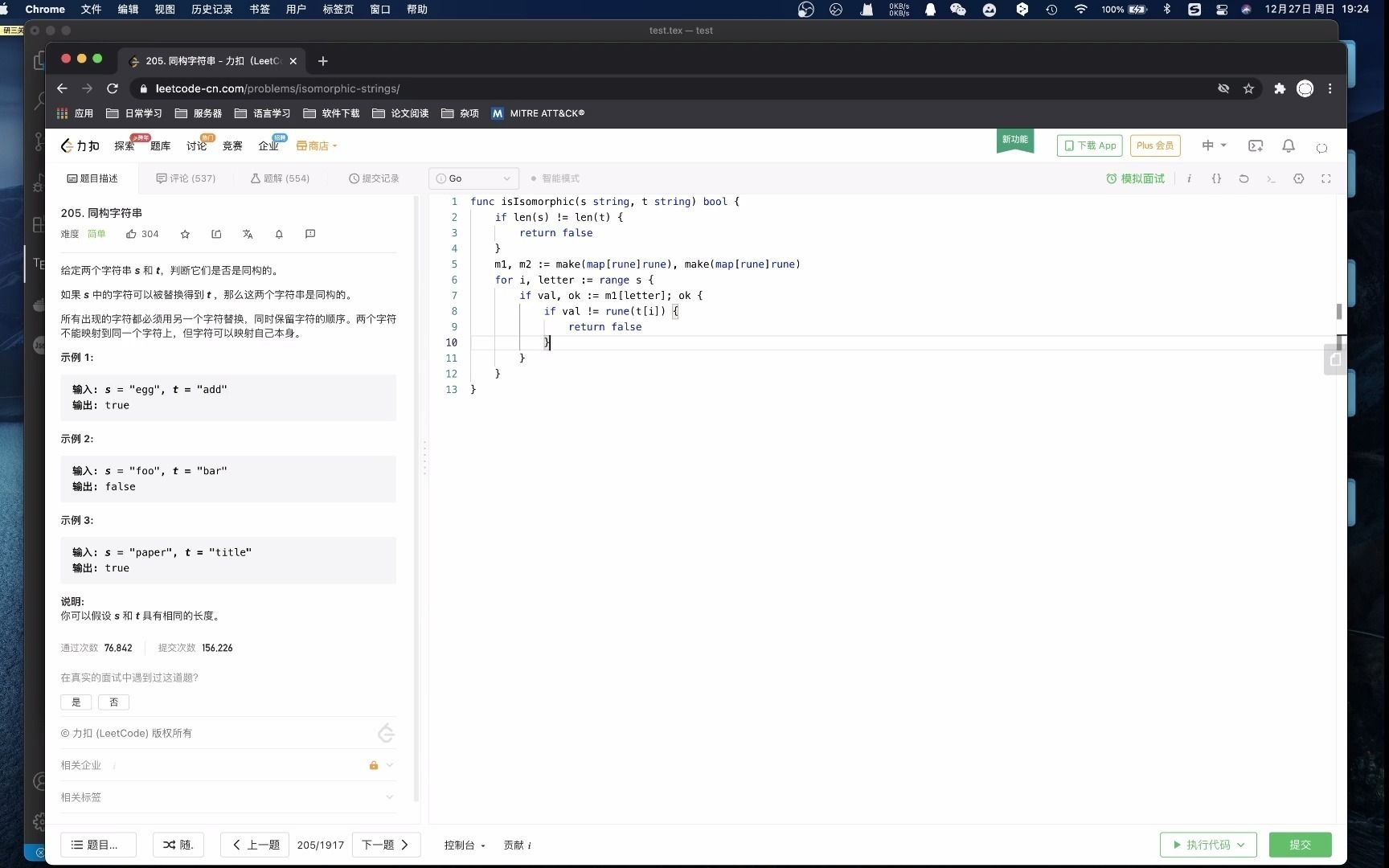Reset code to default template
Viewport: 1389px width, 868px height.
tap(1244, 178)
